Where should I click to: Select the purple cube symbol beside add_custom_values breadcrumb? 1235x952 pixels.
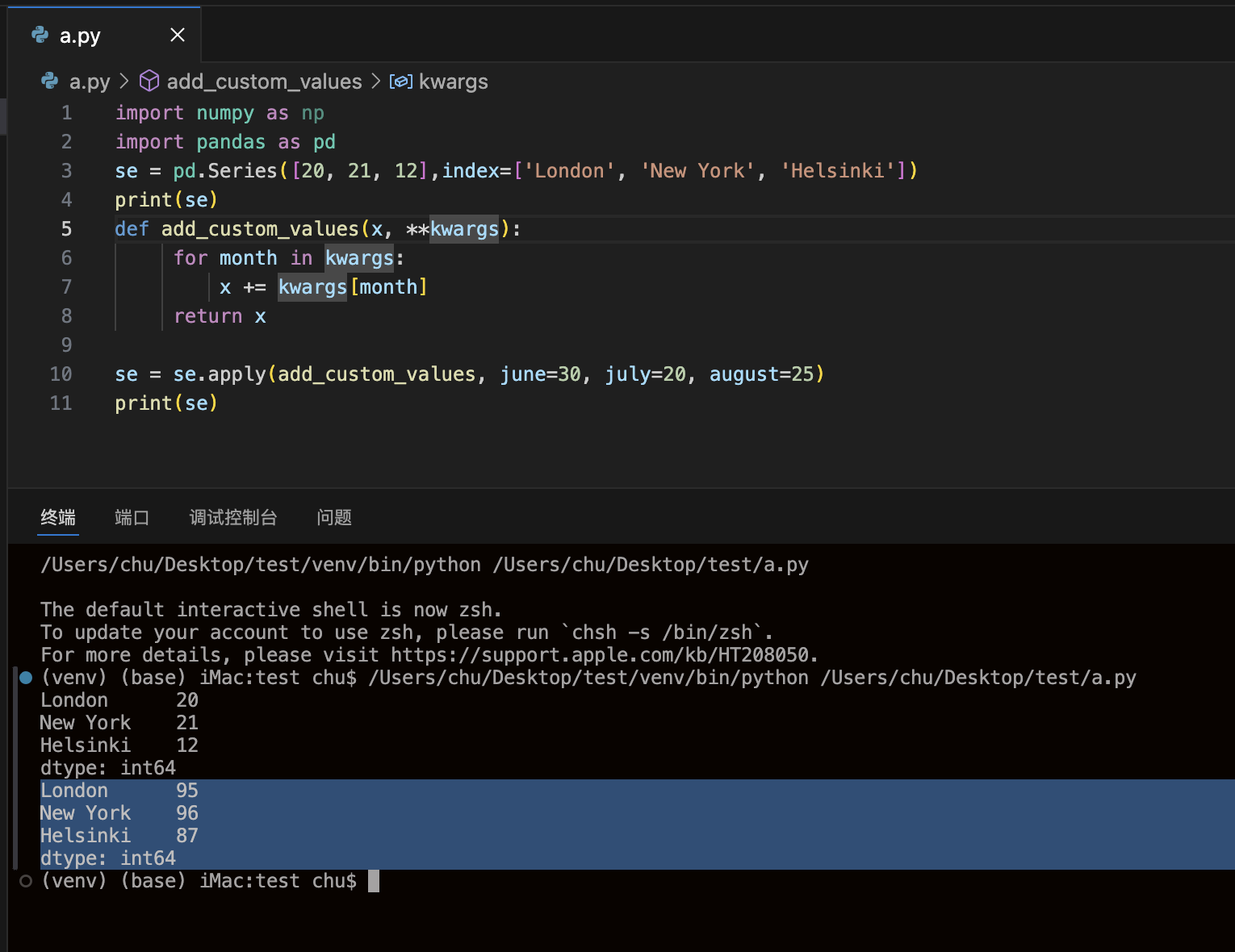(149, 81)
